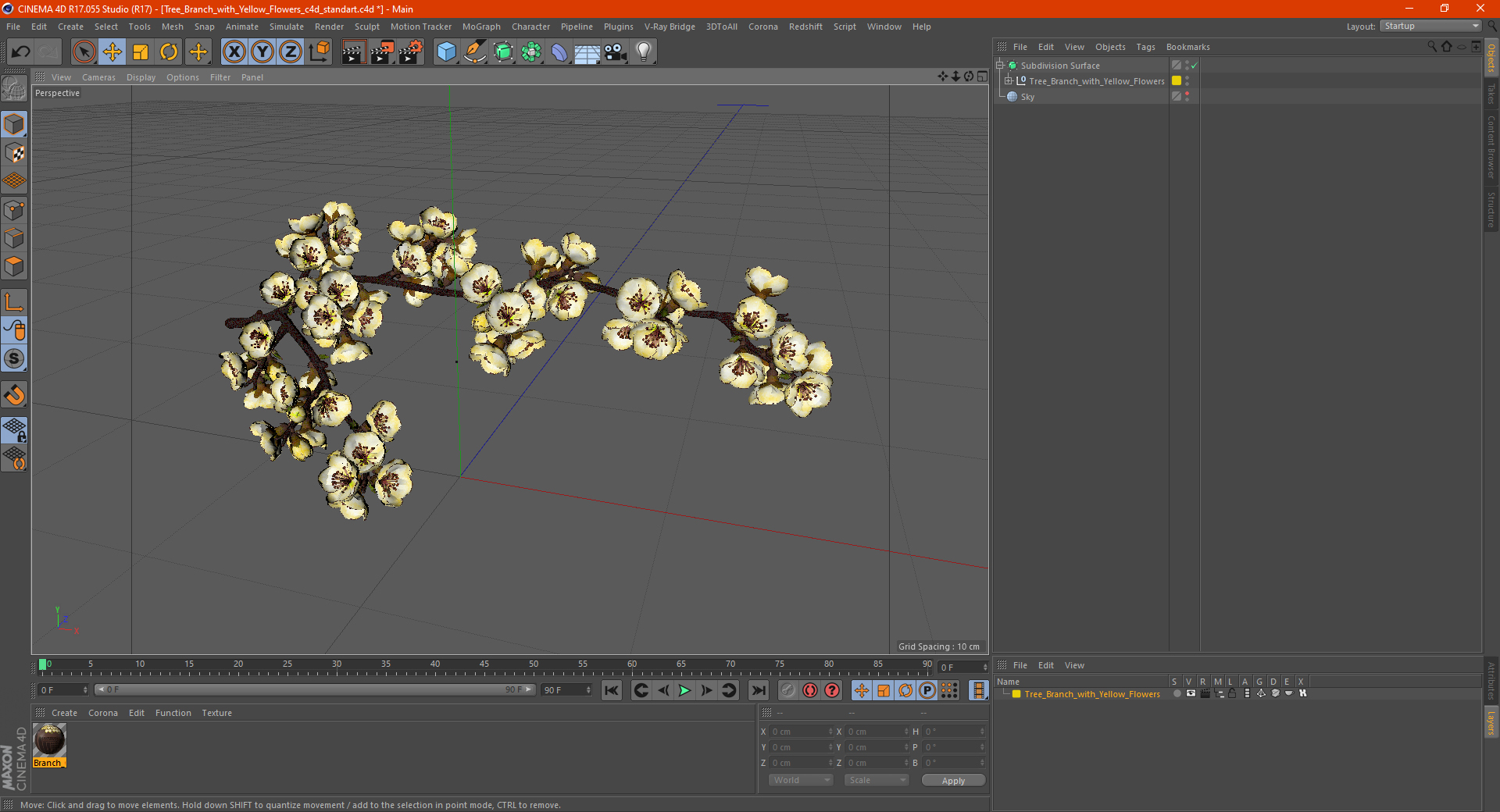Add a Cube primitive object
This screenshot has width=1500, height=812.
tap(446, 52)
